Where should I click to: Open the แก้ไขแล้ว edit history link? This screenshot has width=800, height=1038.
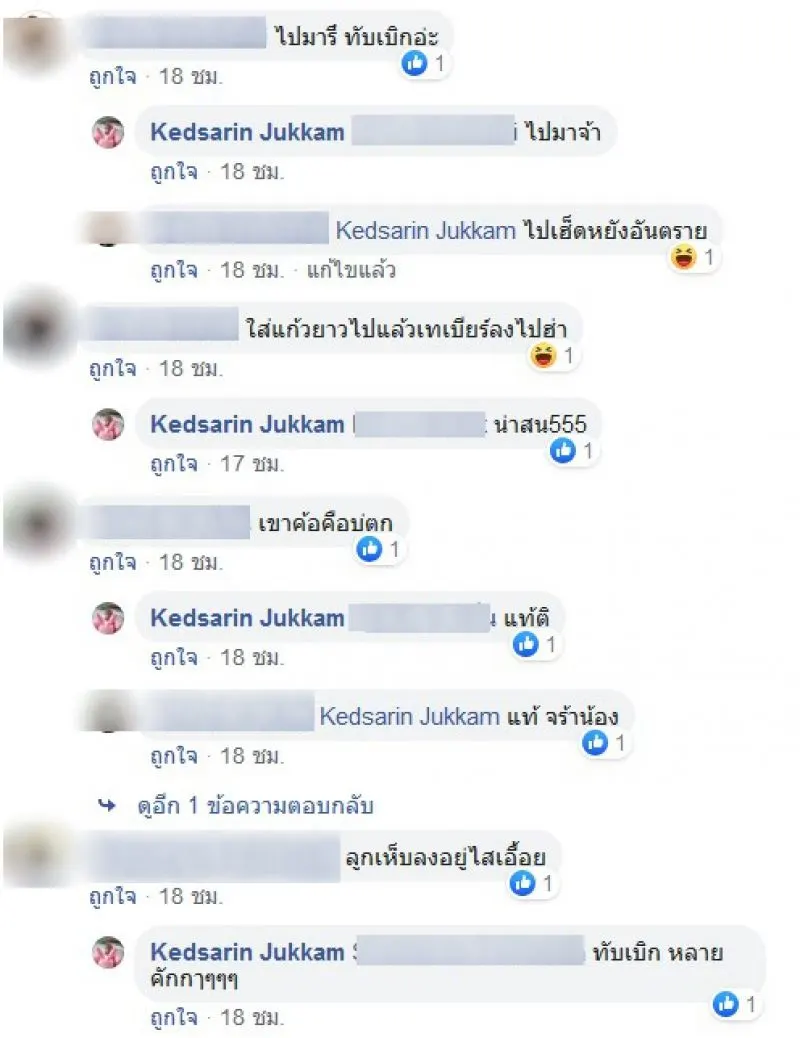[x=351, y=269]
